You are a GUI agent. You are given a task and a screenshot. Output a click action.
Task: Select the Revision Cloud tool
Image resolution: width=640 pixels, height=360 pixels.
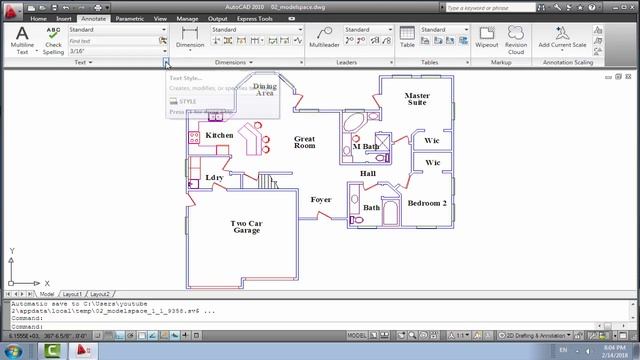(516, 40)
